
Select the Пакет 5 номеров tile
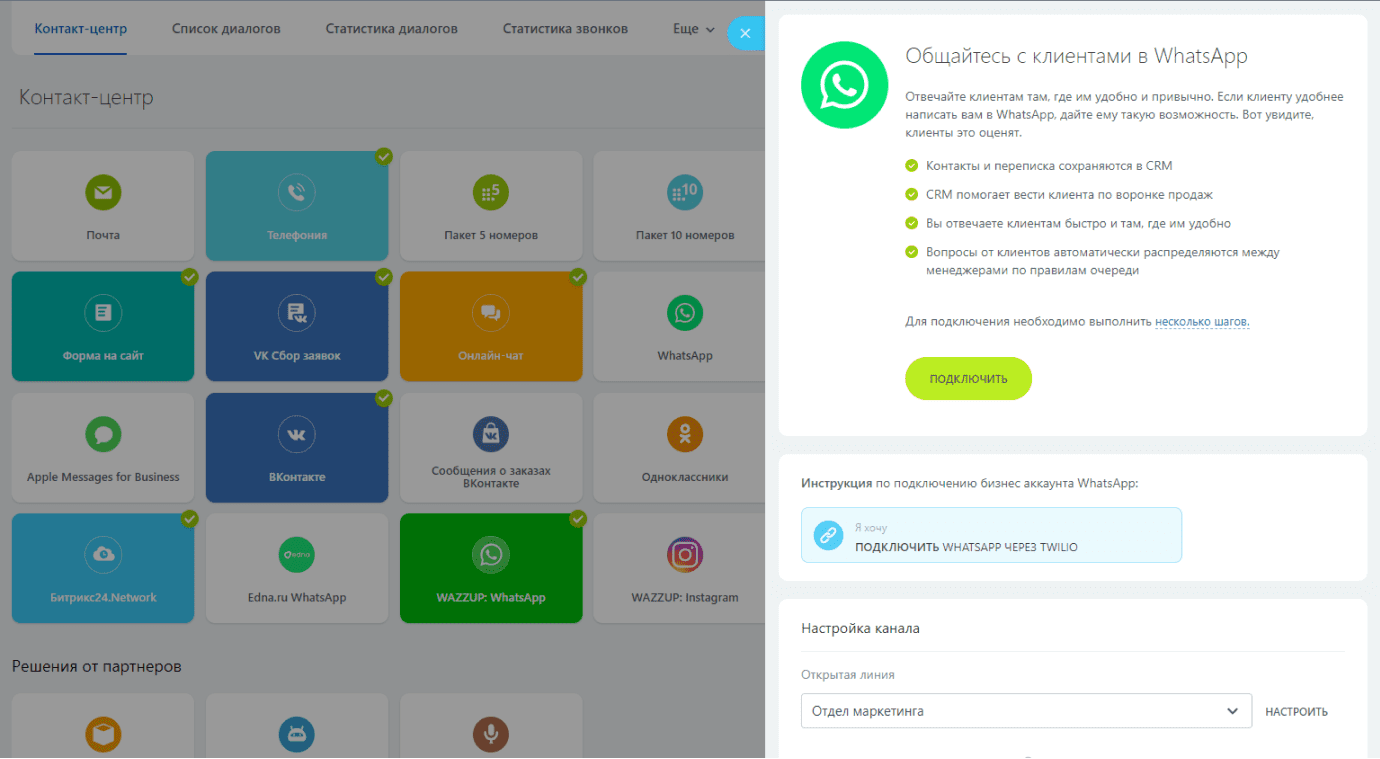point(491,206)
